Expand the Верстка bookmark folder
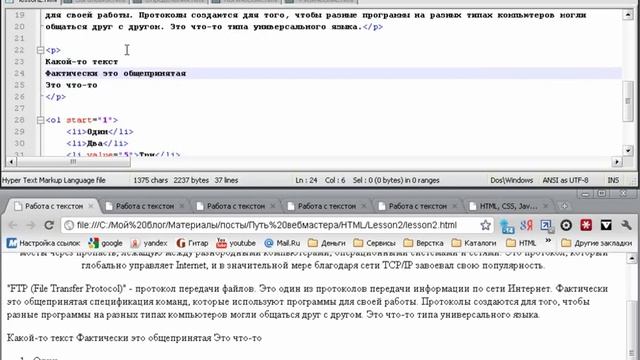 tap(424, 243)
